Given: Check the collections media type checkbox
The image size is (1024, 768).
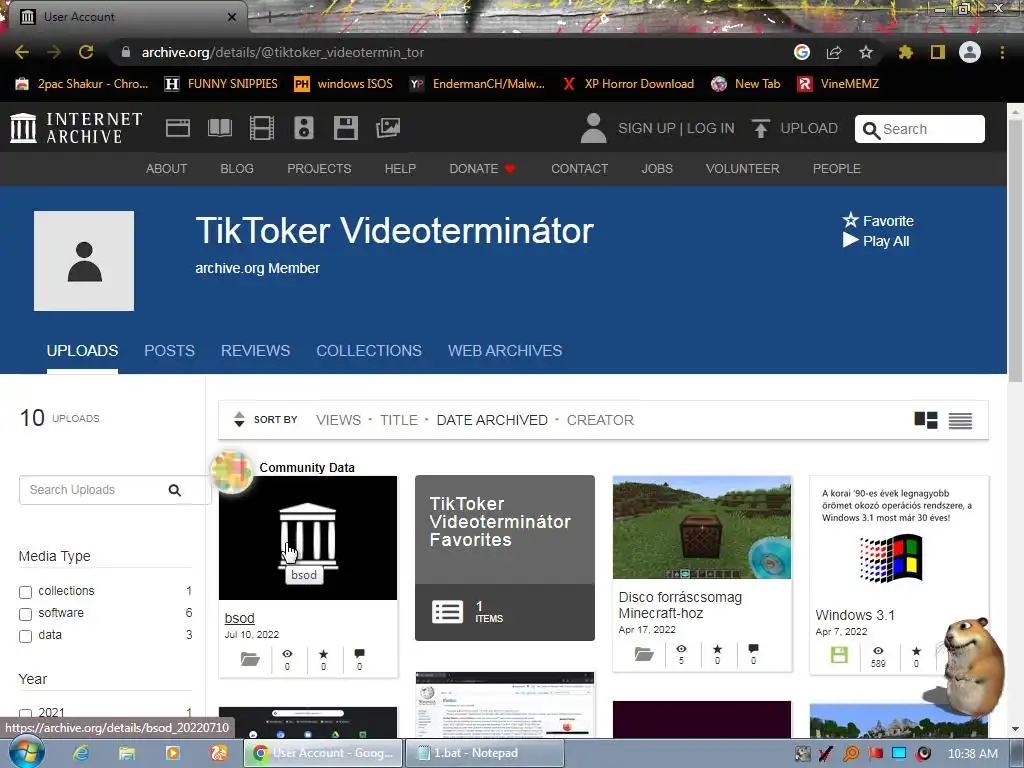Looking at the screenshot, I should [x=25, y=592].
